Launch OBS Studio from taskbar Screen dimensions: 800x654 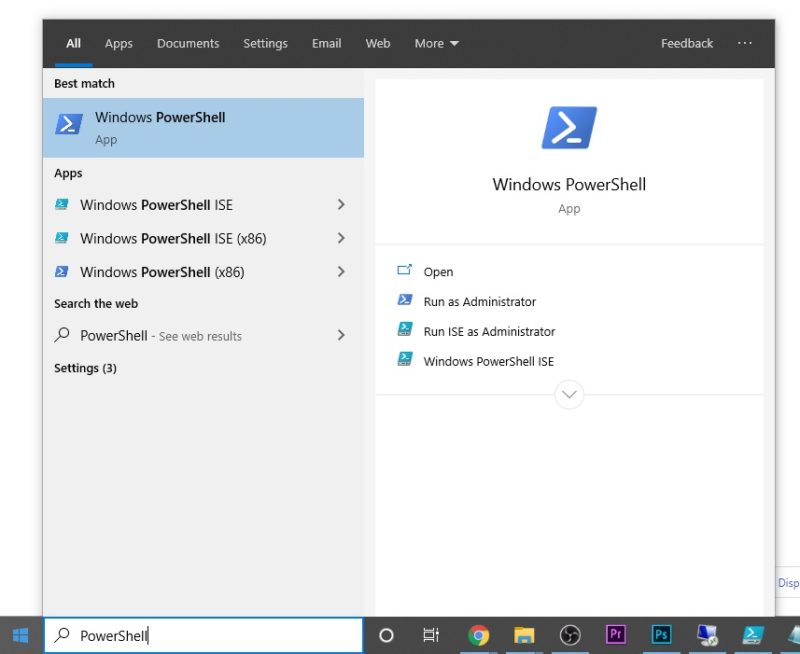[570, 635]
